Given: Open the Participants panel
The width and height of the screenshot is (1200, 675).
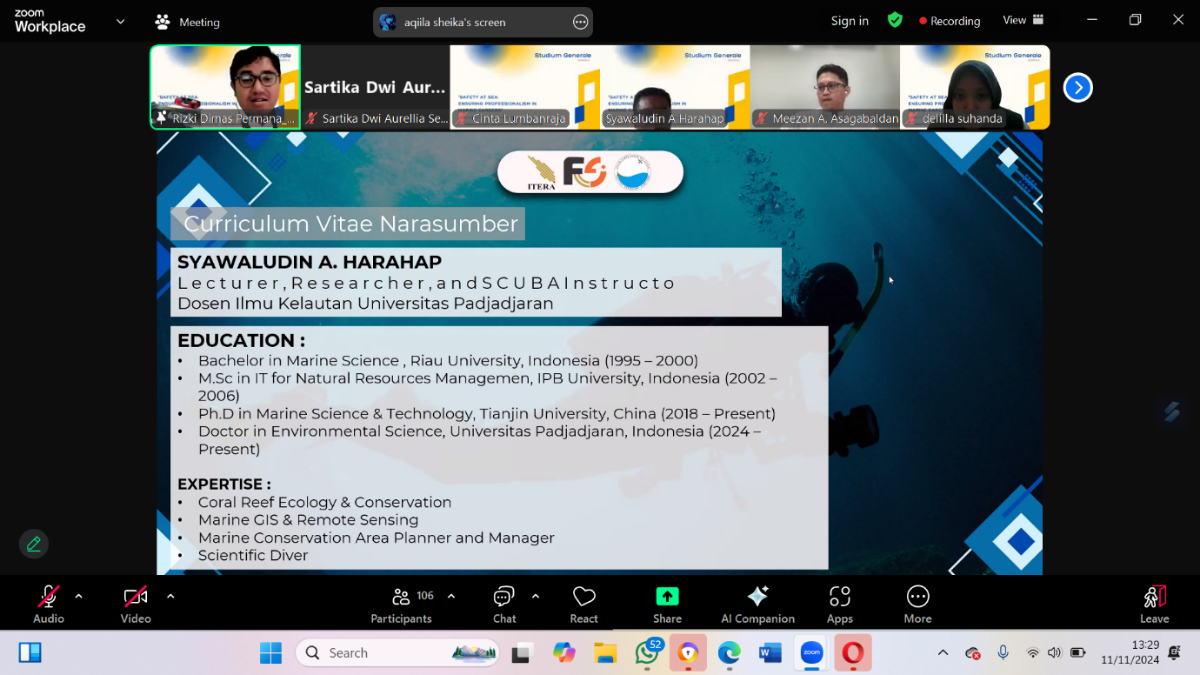Looking at the screenshot, I should coord(401,603).
